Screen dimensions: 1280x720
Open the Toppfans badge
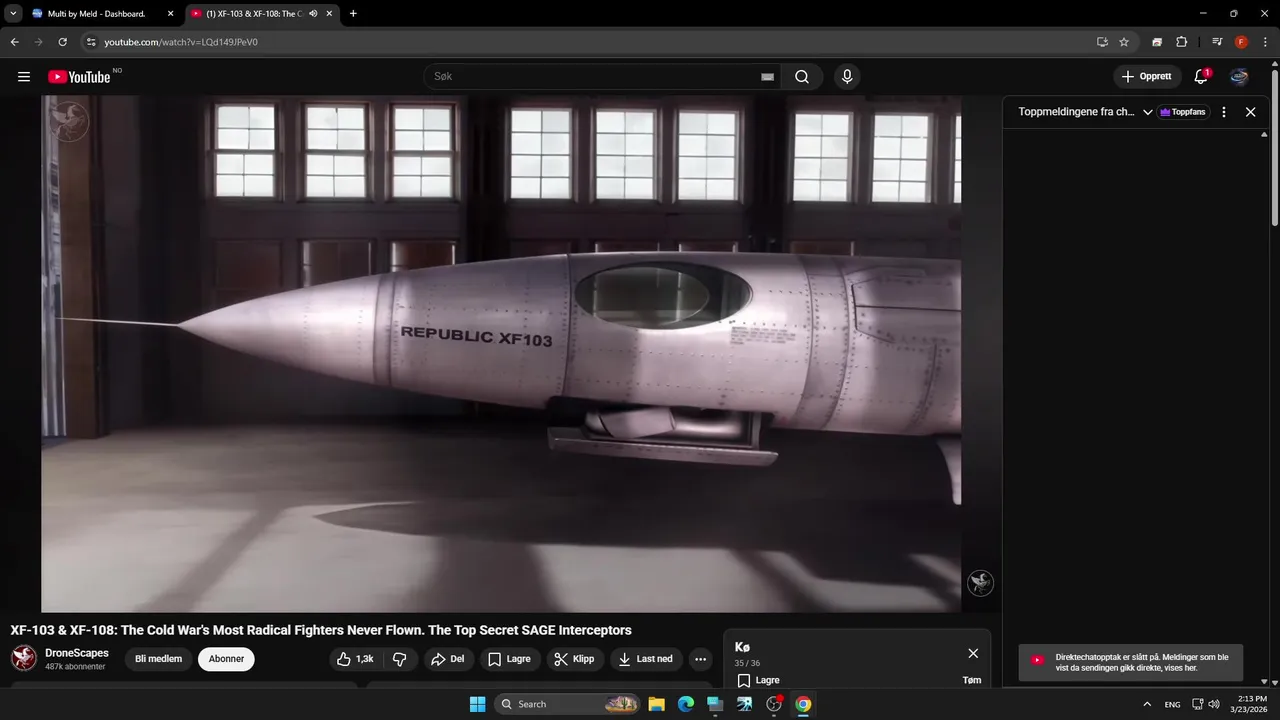coord(1183,112)
